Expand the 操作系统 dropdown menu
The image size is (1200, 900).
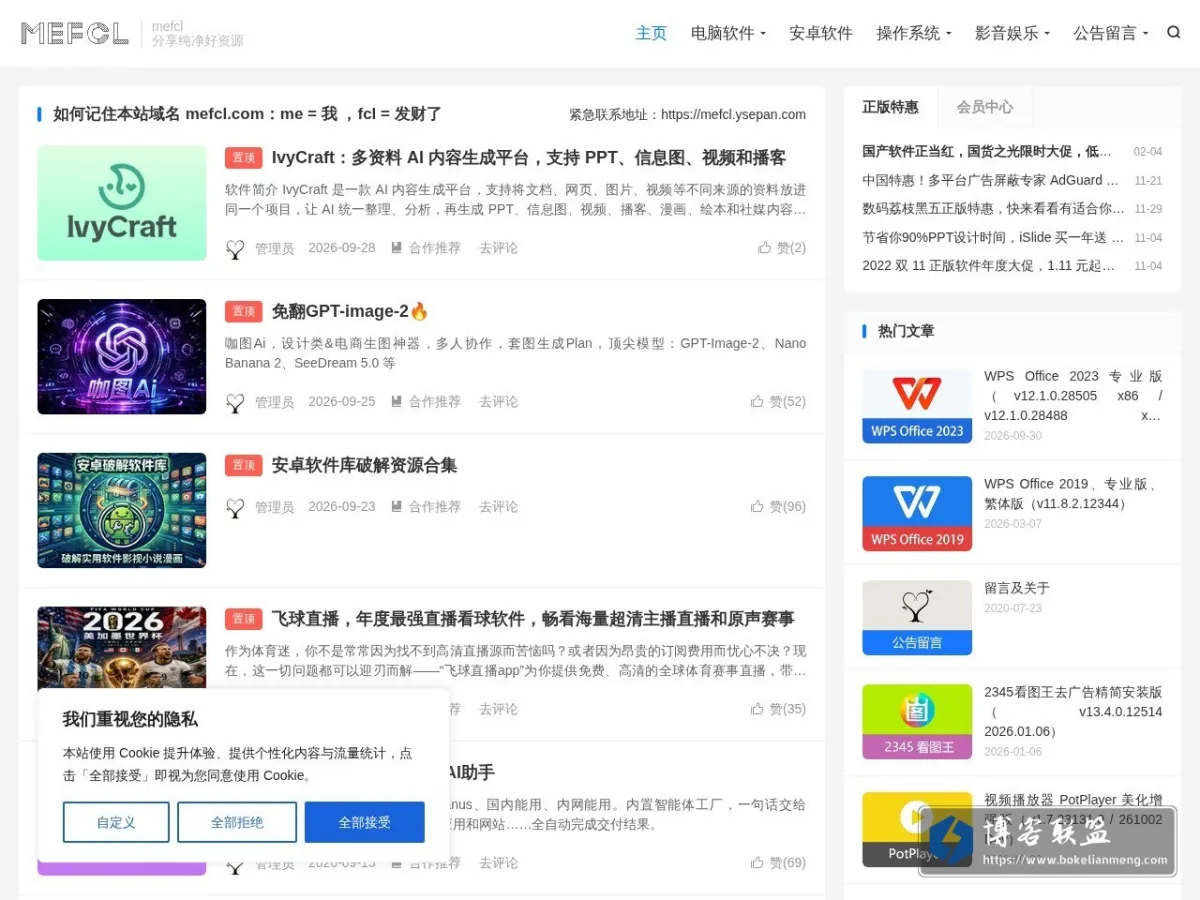[914, 33]
